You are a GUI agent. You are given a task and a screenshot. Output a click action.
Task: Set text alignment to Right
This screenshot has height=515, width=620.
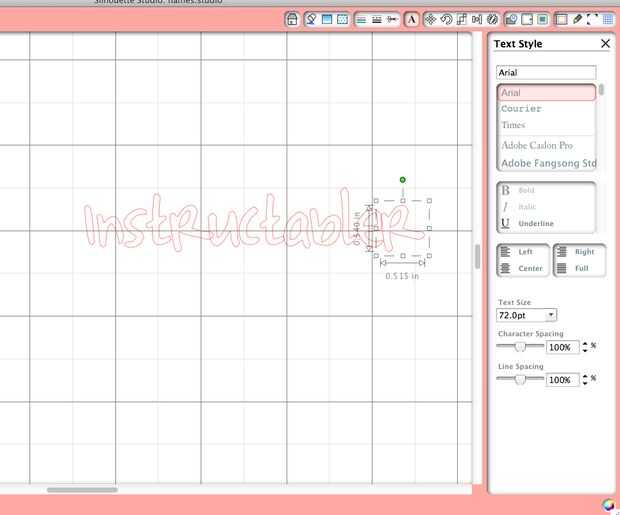(575, 252)
